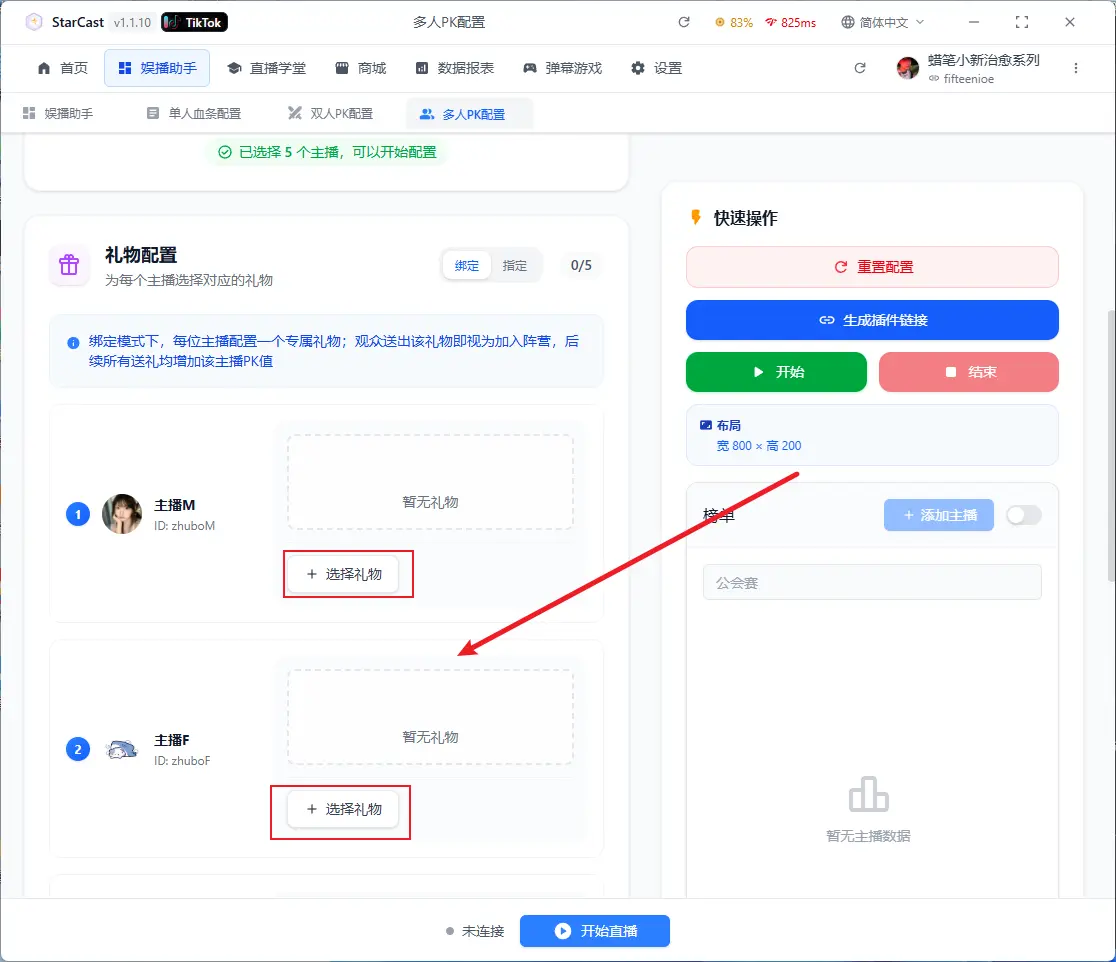
Task: Click the refresh icon beside user avatar
Action: tap(860, 68)
